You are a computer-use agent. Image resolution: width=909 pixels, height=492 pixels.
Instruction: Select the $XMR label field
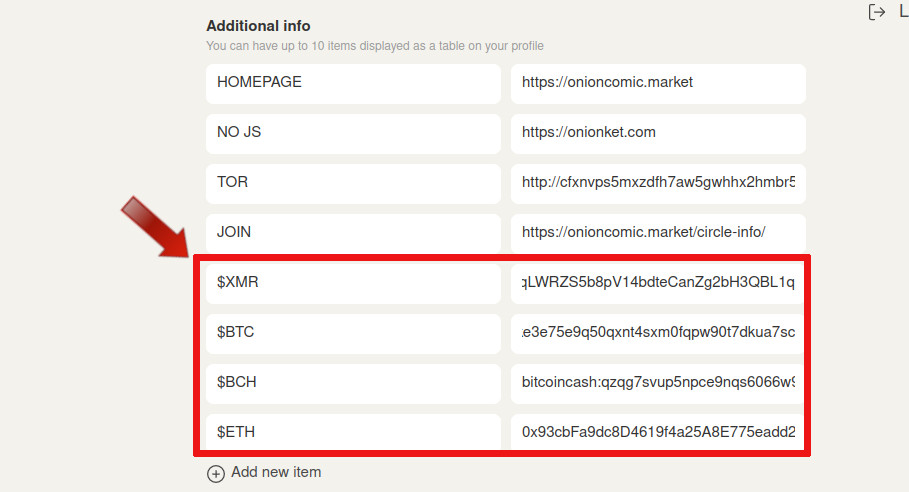click(x=353, y=284)
